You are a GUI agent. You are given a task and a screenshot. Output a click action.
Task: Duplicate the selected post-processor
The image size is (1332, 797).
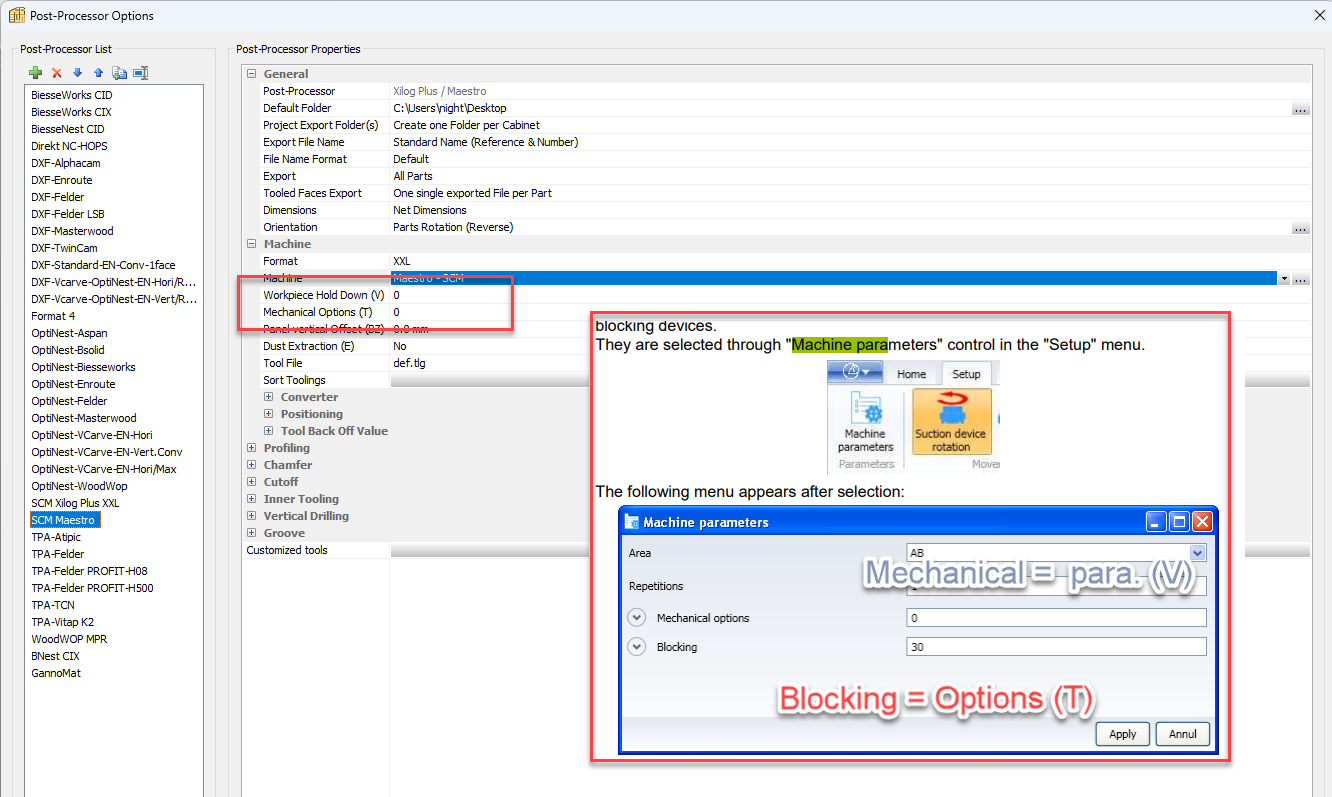click(119, 73)
